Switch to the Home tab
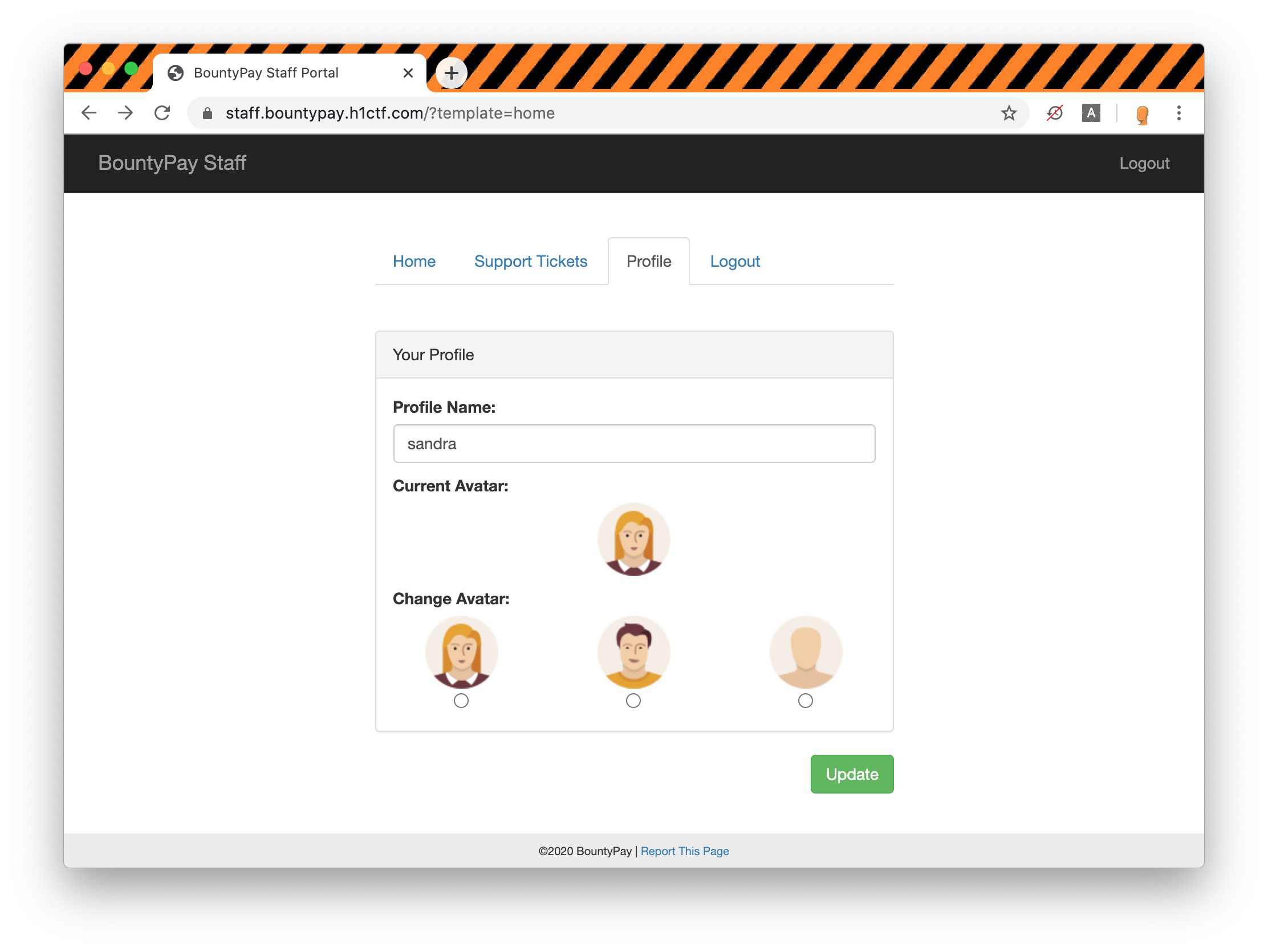 414,261
